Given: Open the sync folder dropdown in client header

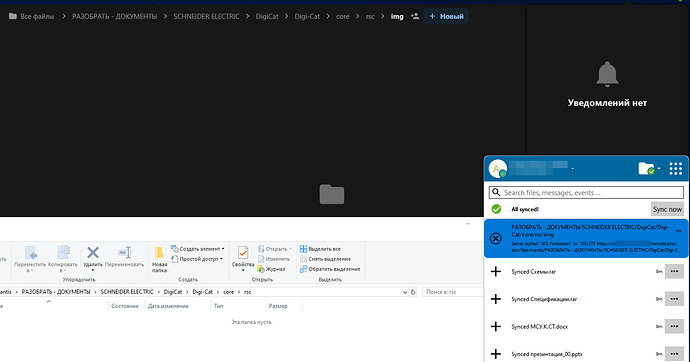Looking at the screenshot, I should coord(649,168).
